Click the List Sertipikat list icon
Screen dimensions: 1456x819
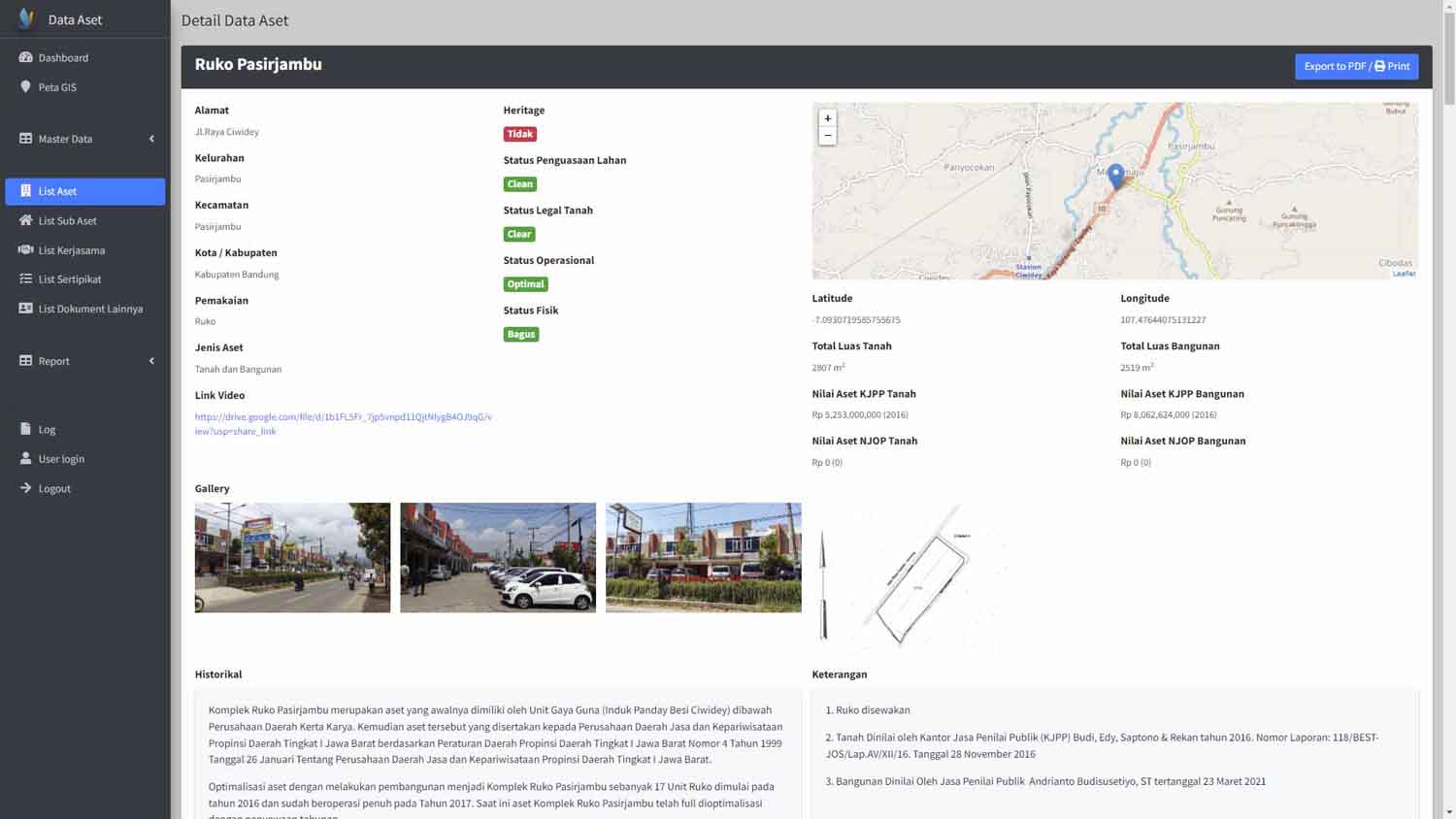(x=25, y=278)
